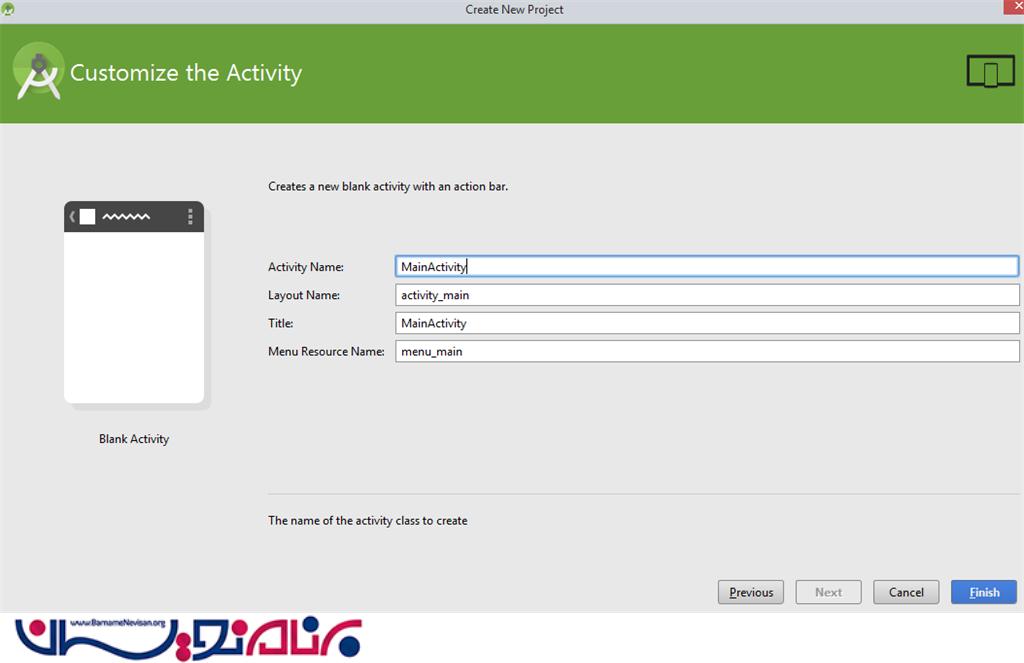Click the Menu Resource Name field
Viewport: 1024px width, 663px height.
tap(707, 351)
